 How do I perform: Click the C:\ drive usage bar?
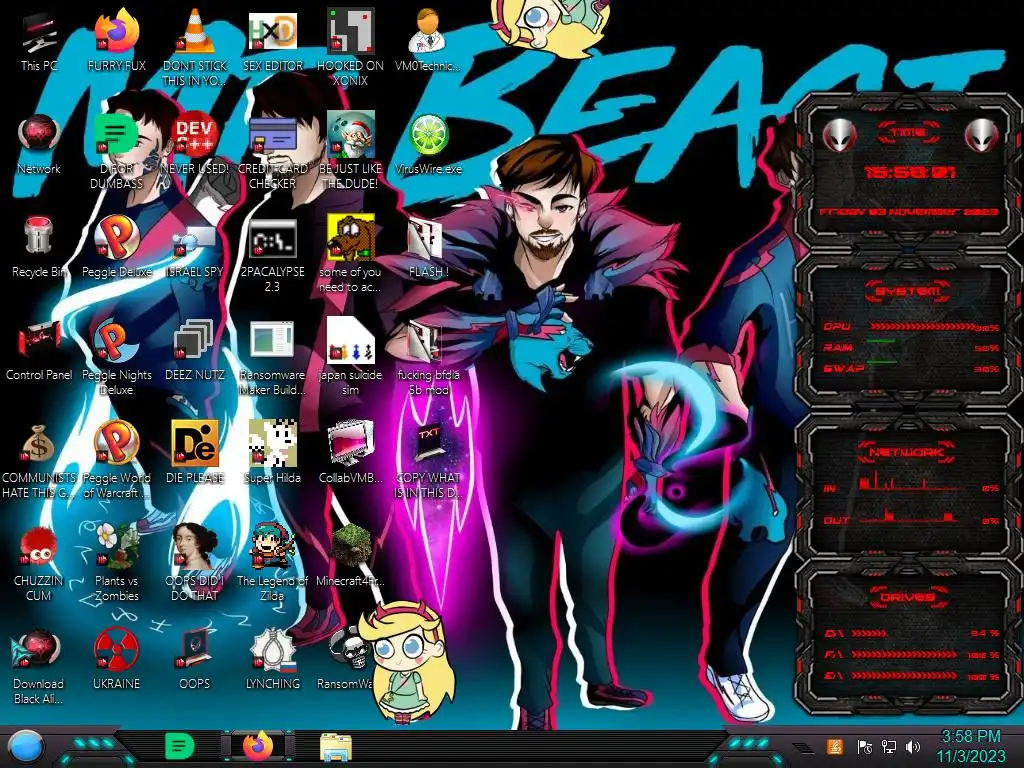tap(869, 633)
